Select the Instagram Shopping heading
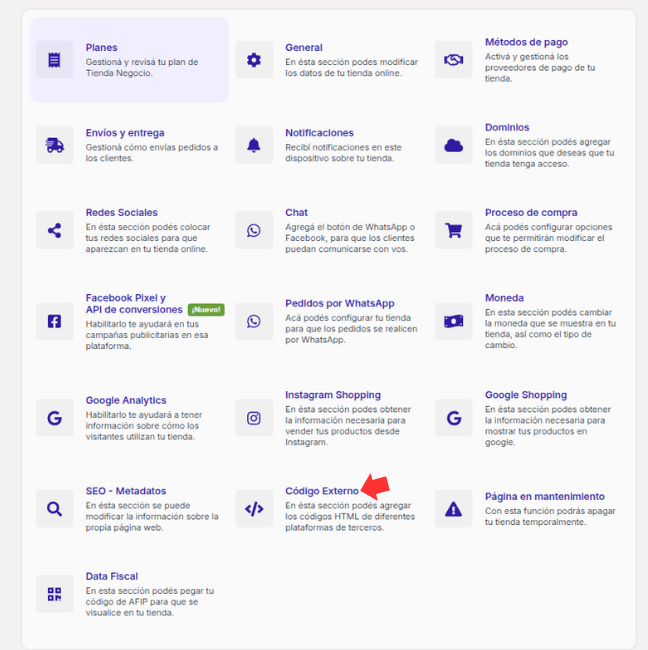648x650 pixels. coord(332,395)
